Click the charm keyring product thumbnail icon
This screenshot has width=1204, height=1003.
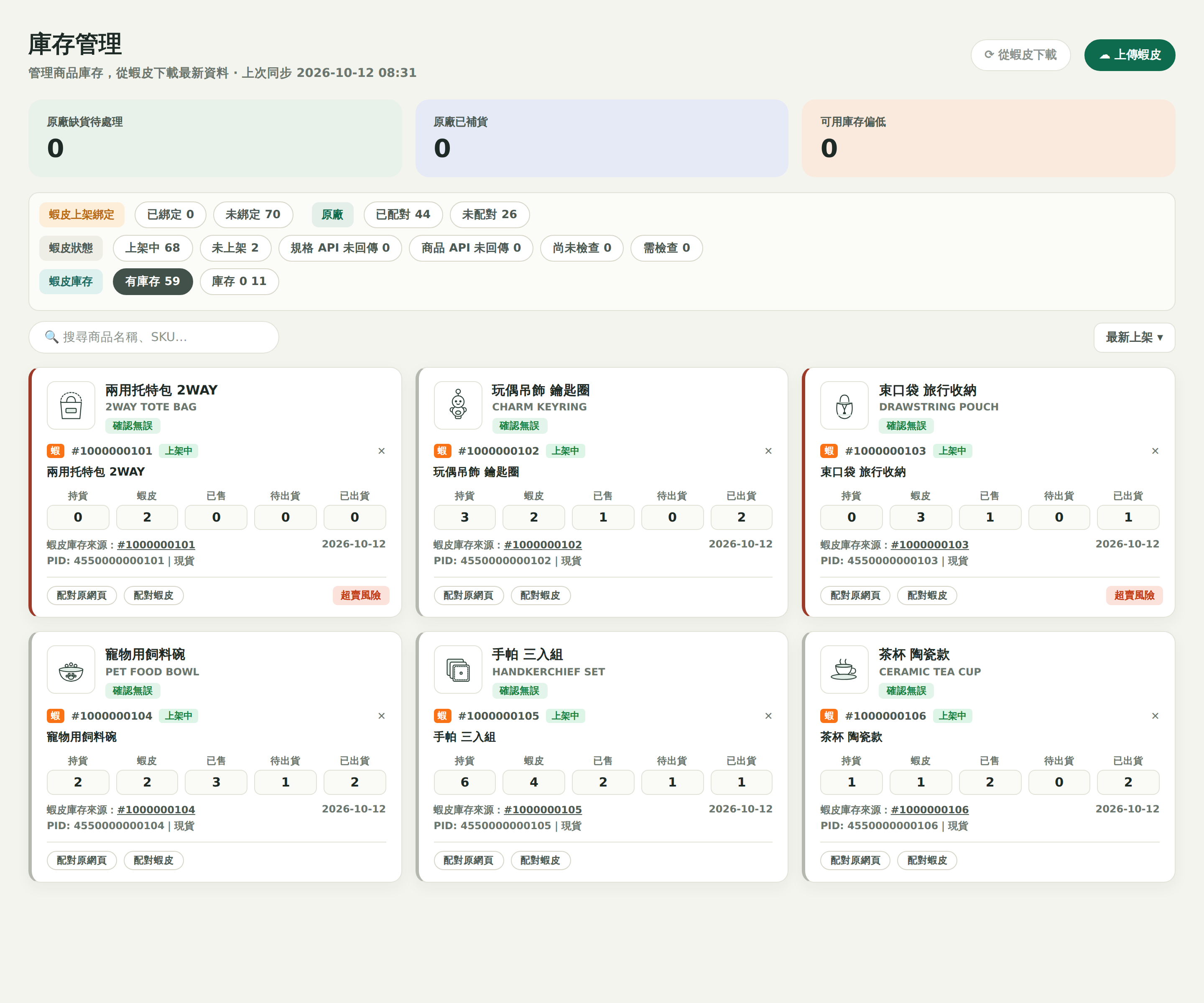pos(457,405)
